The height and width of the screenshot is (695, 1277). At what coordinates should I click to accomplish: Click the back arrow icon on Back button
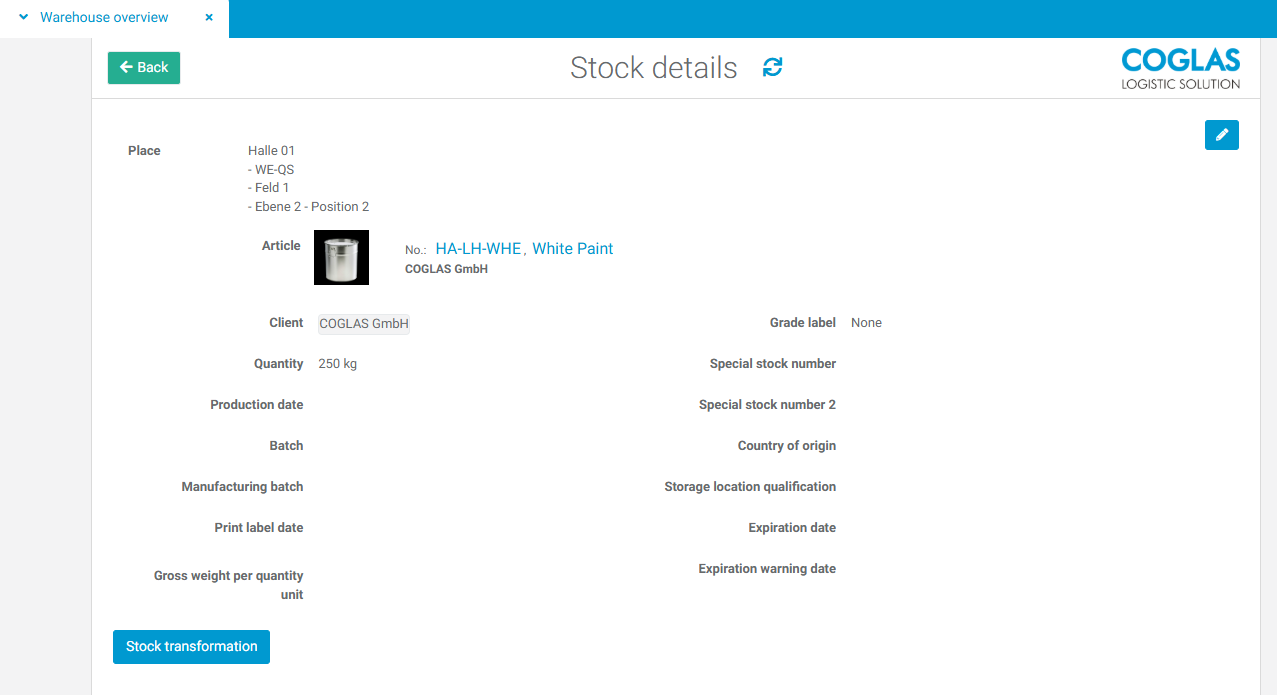[126, 67]
